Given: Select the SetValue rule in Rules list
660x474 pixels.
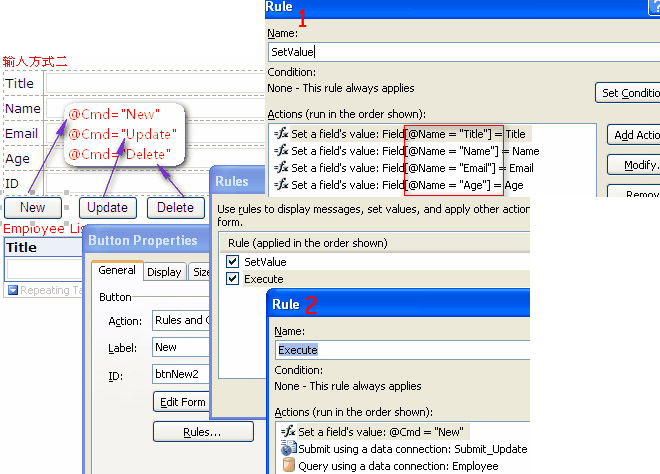Looking at the screenshot, I should pyautogui.click(x=265, y=262).
